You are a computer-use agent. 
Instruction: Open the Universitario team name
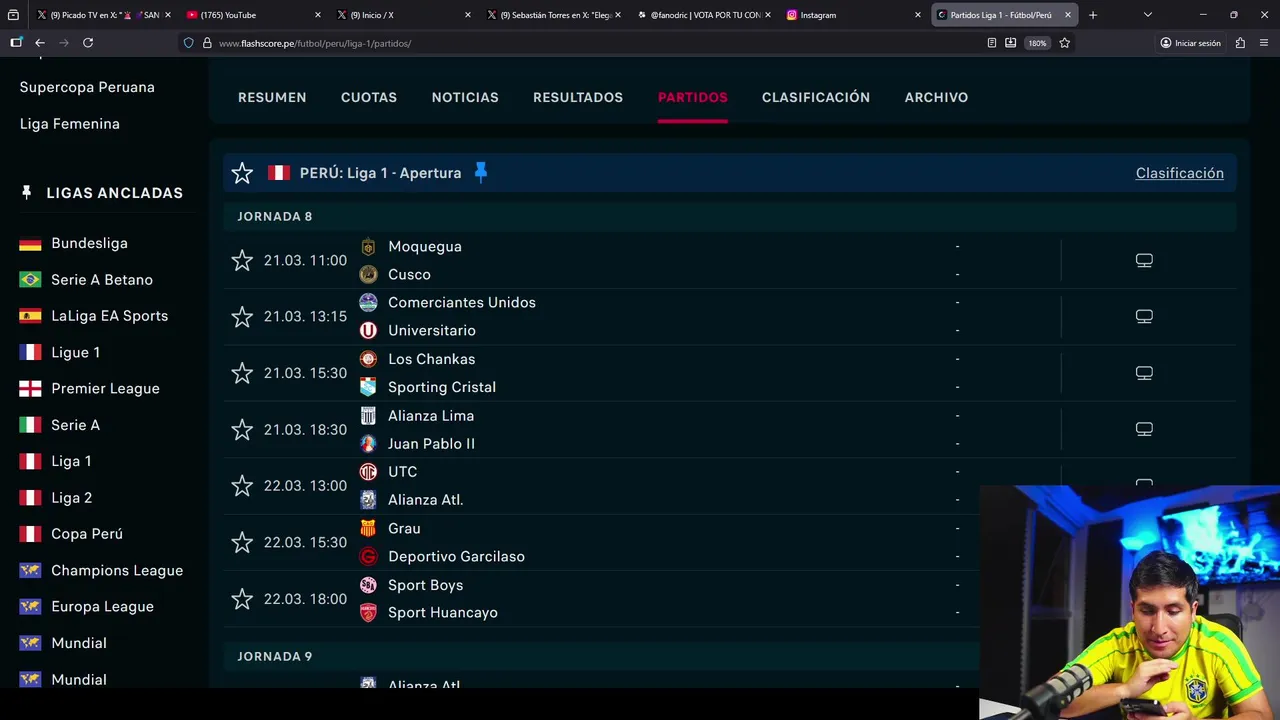(432, 330)
